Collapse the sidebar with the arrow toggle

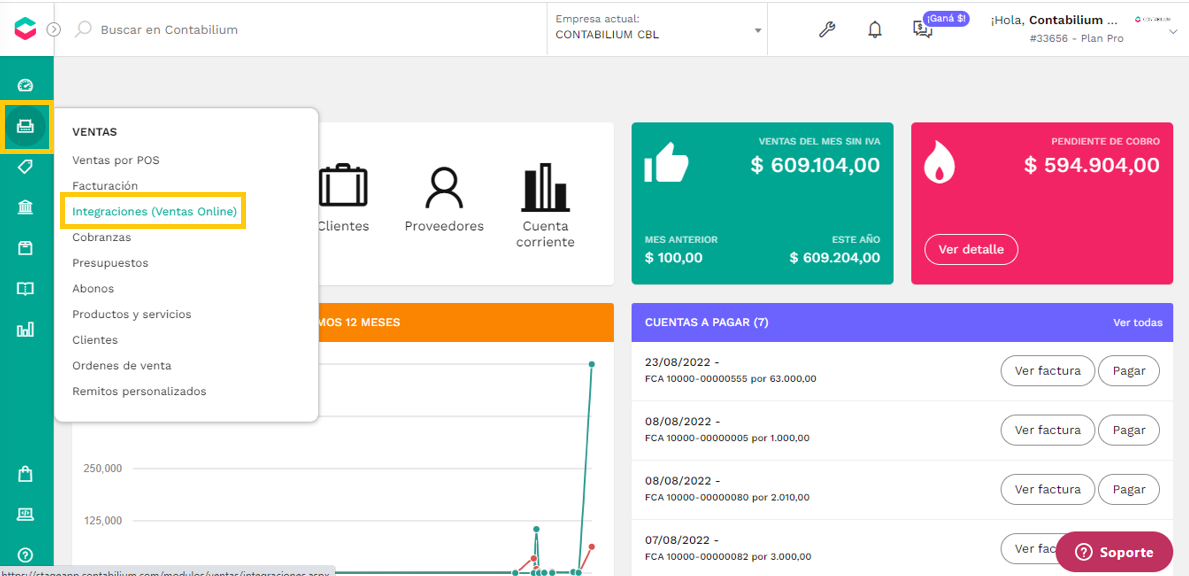[x=52, y=29]
